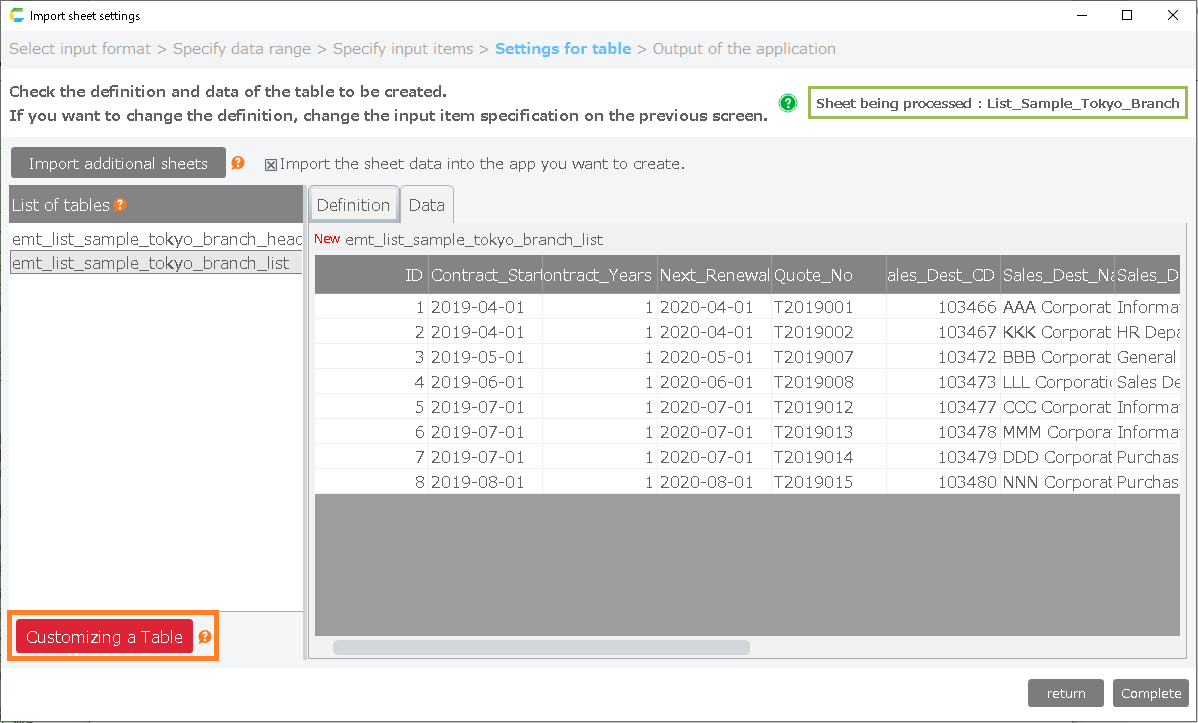Click the return button

(1066, 693)
